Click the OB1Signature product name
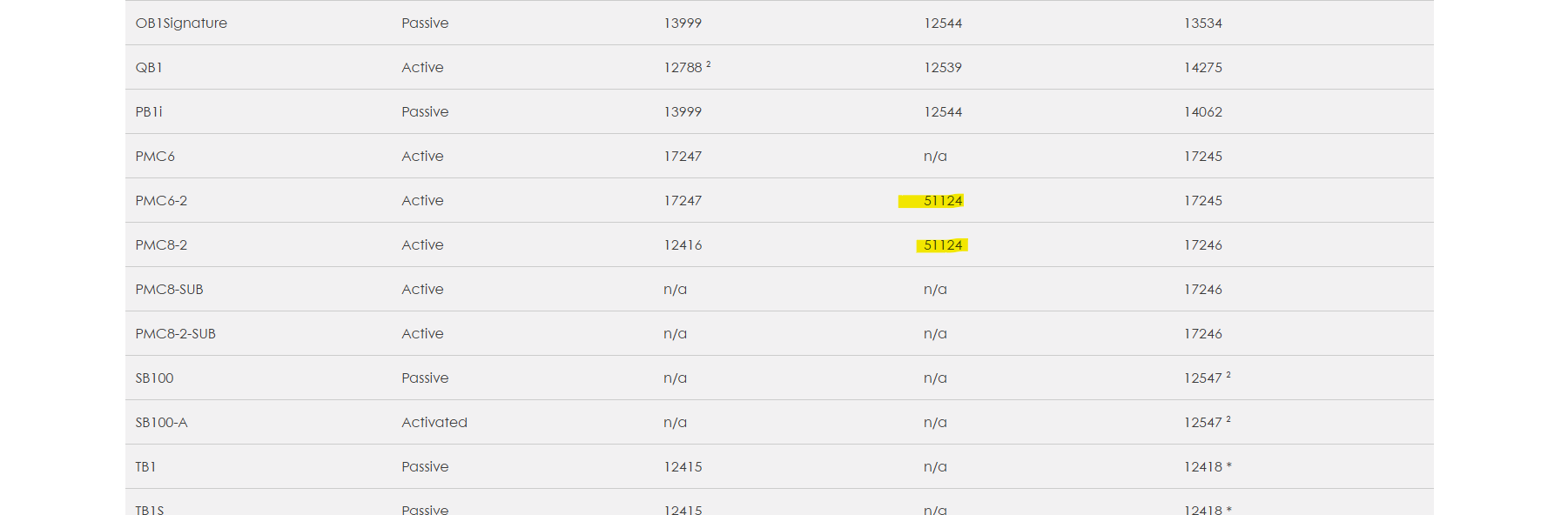Screen dimensions: 1568x515 click(x=181, y=23)
